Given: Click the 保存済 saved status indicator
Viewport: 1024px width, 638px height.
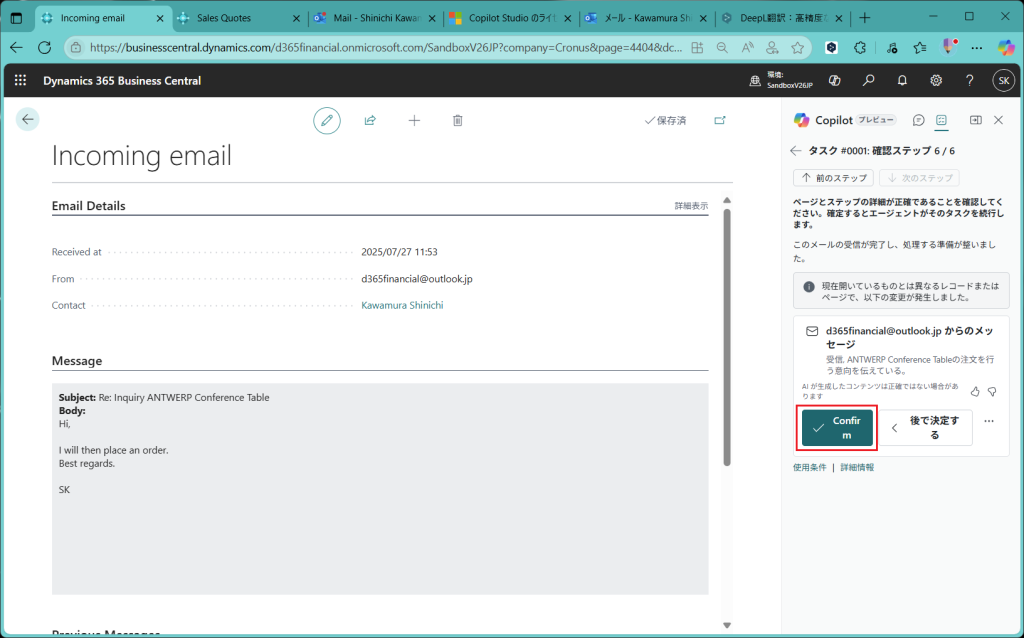Looking at the screenshot, I should pos(665,121).
